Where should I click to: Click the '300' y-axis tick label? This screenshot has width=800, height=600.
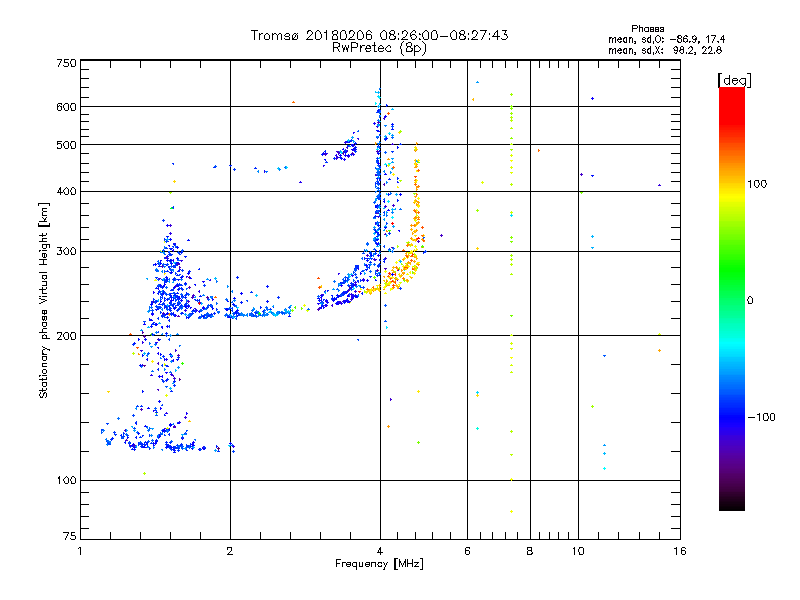tap(67, 252)
